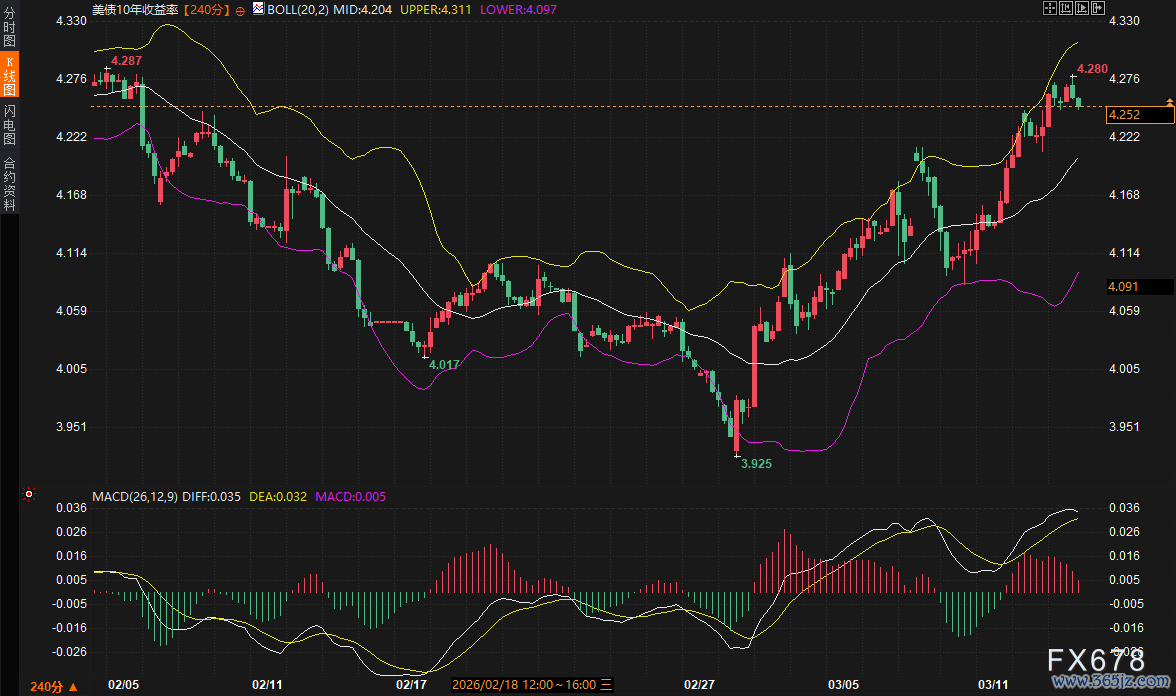Click the 03/11 date on time axis

993,684
